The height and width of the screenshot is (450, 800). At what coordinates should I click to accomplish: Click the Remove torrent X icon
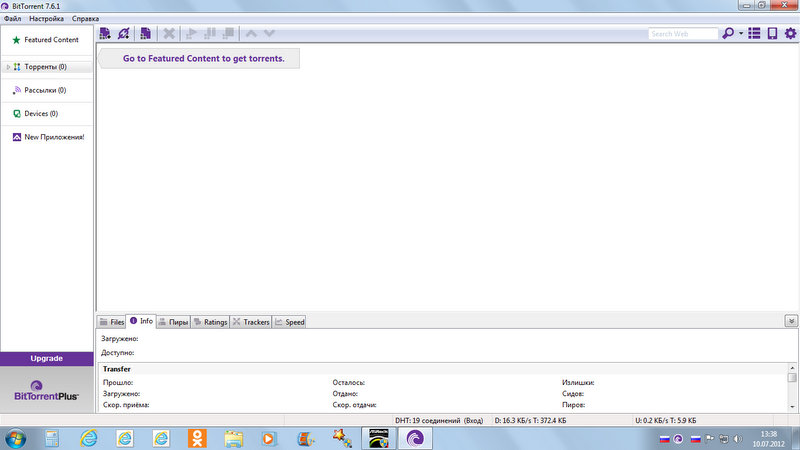coord(169,34)
